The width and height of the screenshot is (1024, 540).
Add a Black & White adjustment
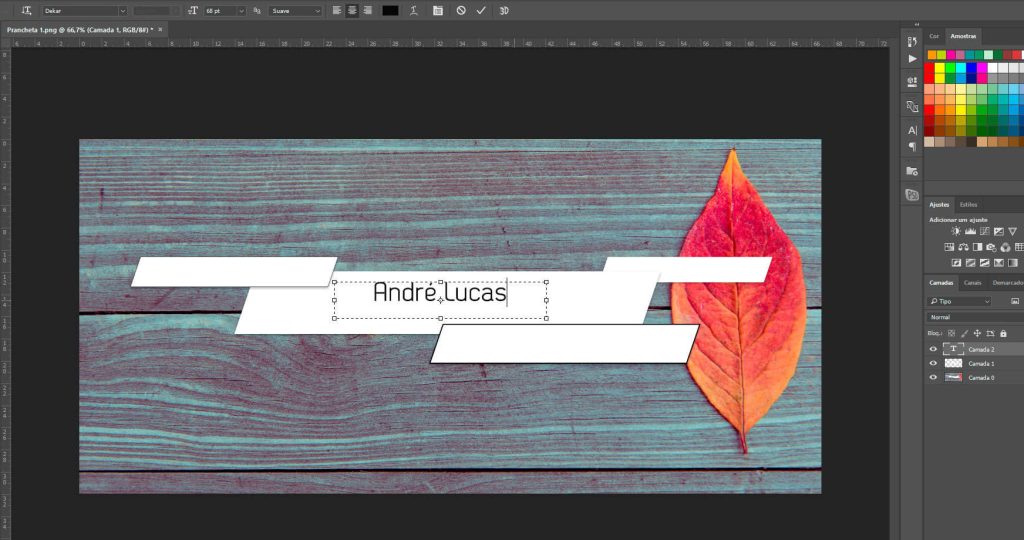[x=977, y=247]
